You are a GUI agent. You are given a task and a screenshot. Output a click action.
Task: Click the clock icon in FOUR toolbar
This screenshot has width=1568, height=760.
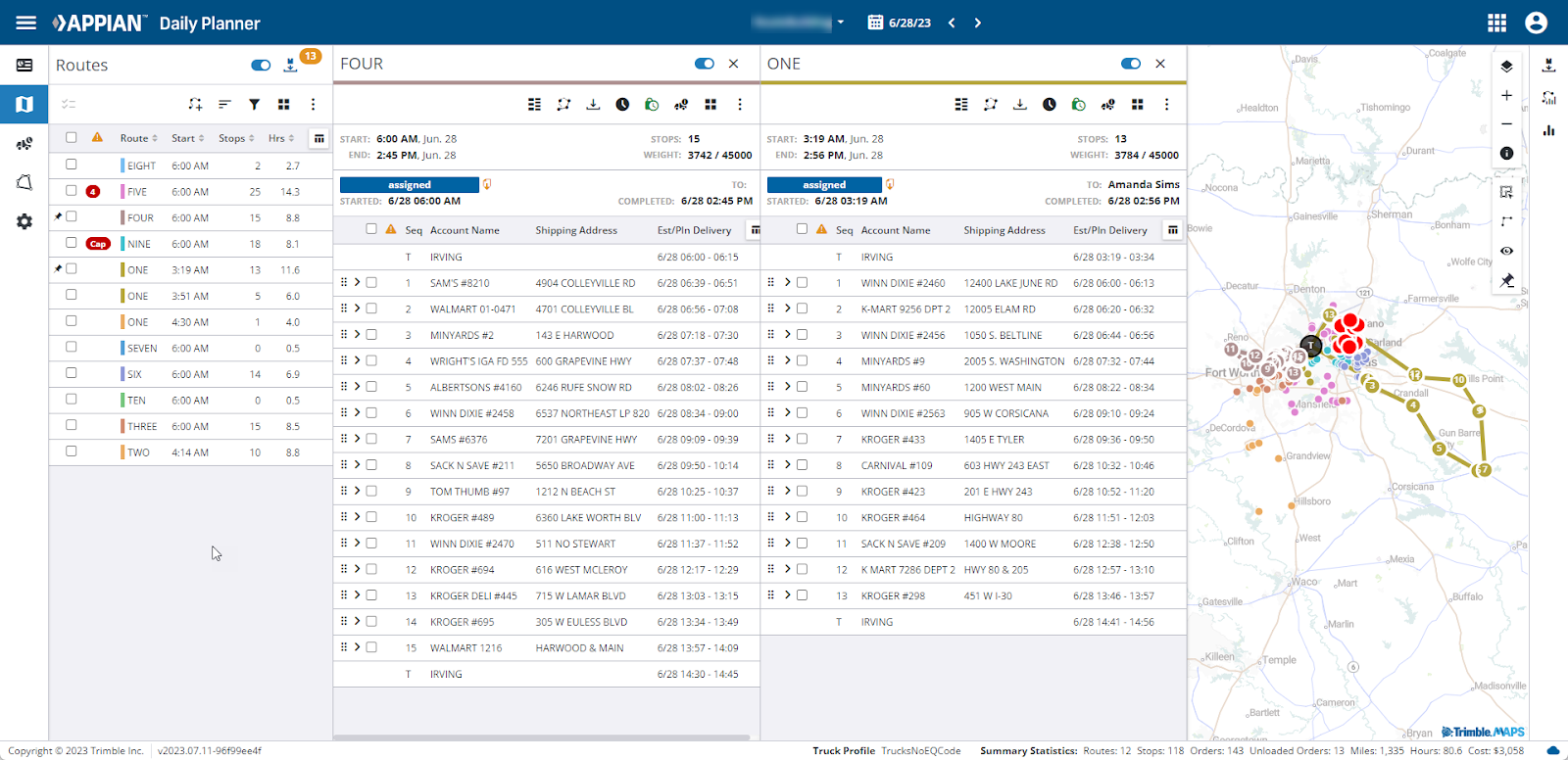coord(622,104)
